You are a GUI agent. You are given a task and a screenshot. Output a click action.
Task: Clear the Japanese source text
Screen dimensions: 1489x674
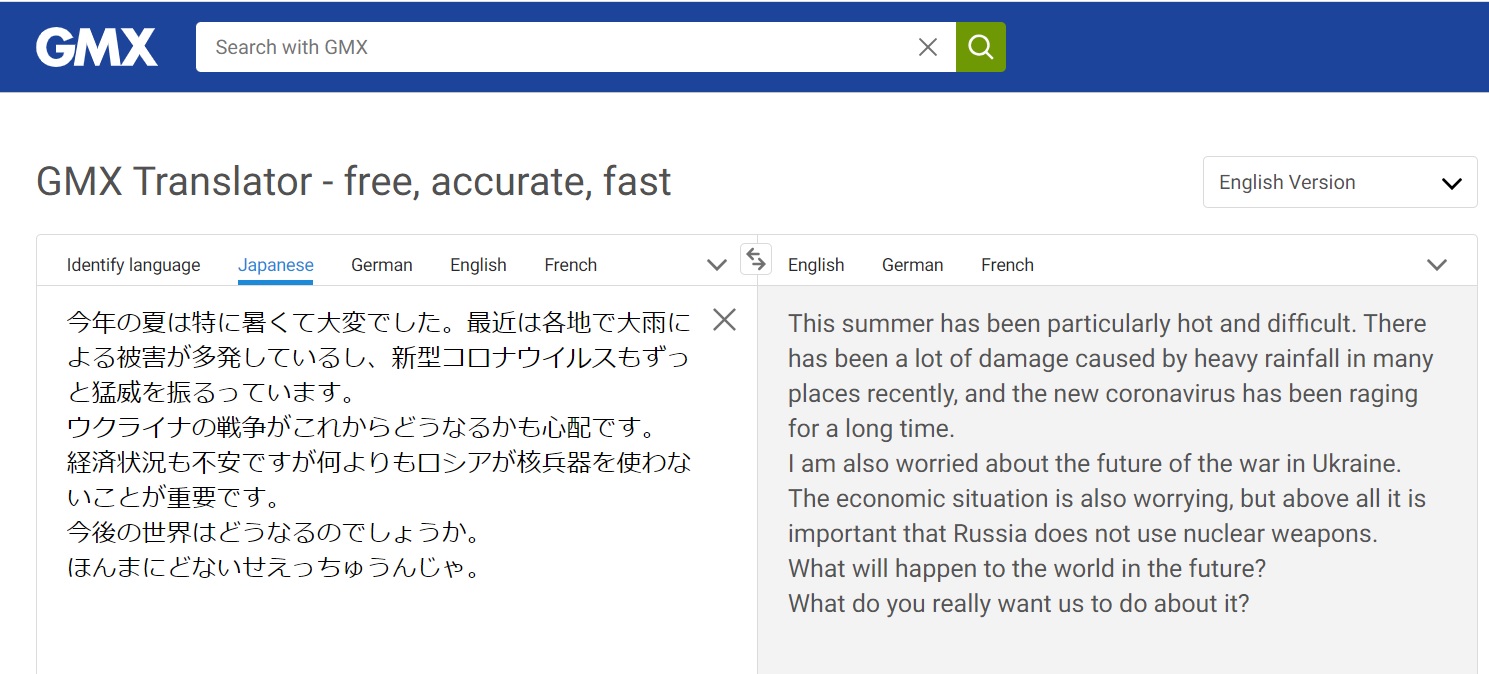tap(724, 320)
